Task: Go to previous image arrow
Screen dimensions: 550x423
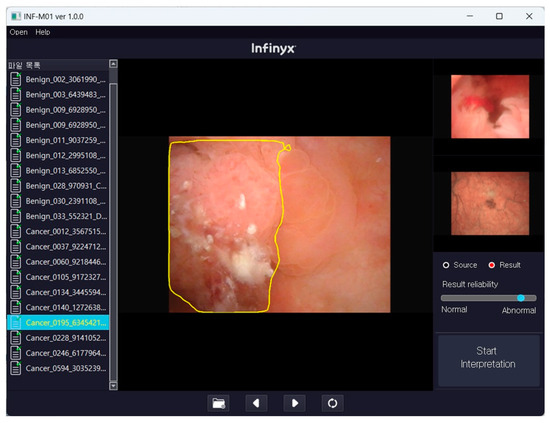Action: (x=256, y=403)
